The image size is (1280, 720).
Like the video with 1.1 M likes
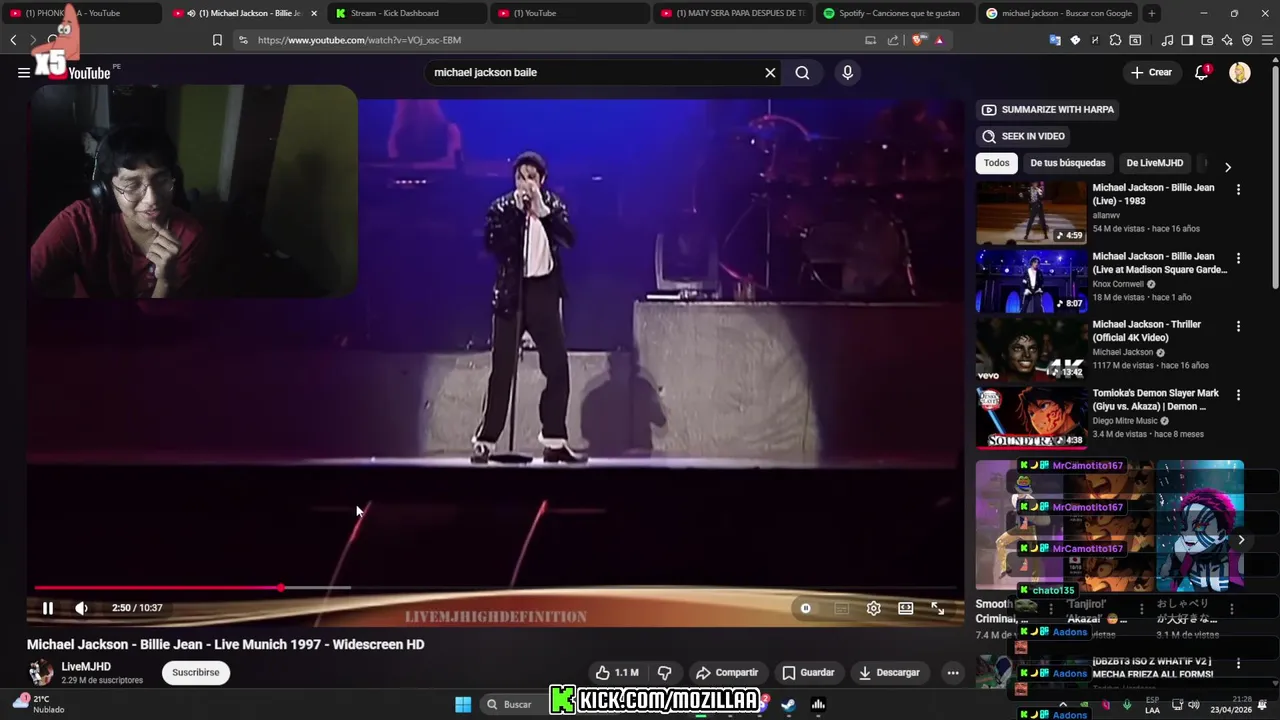point(616,673)
